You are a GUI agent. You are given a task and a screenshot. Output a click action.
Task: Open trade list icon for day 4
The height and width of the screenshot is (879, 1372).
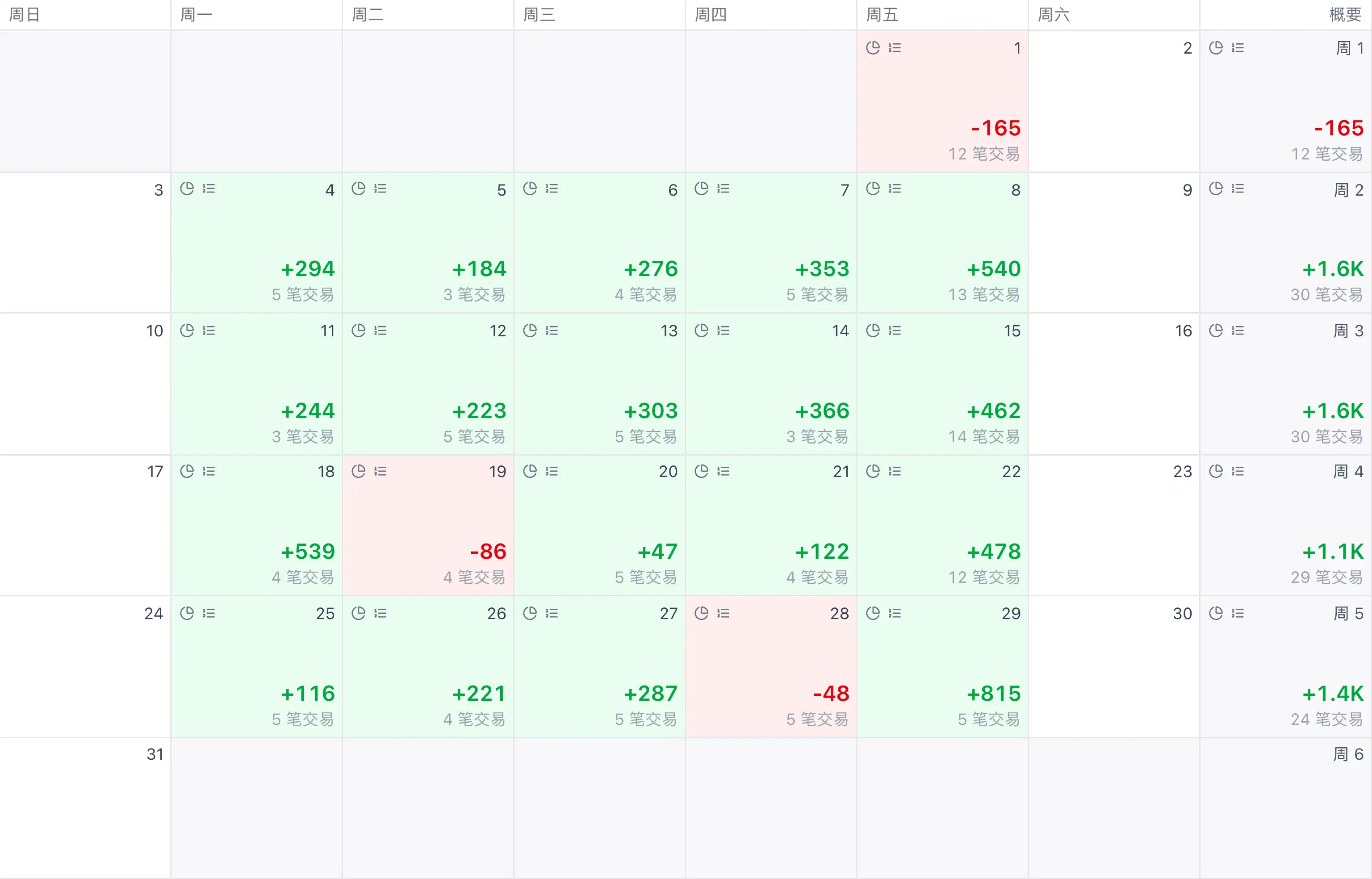click(209, 188)
